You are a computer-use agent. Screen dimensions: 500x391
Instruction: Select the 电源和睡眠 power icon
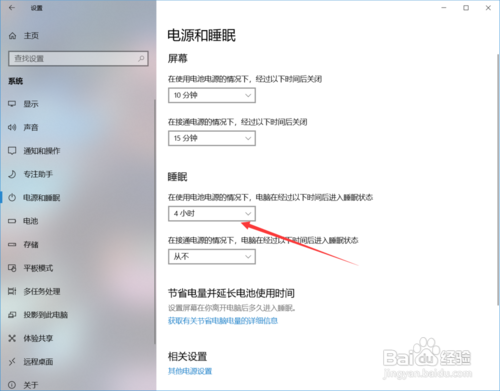pos(12,198)
